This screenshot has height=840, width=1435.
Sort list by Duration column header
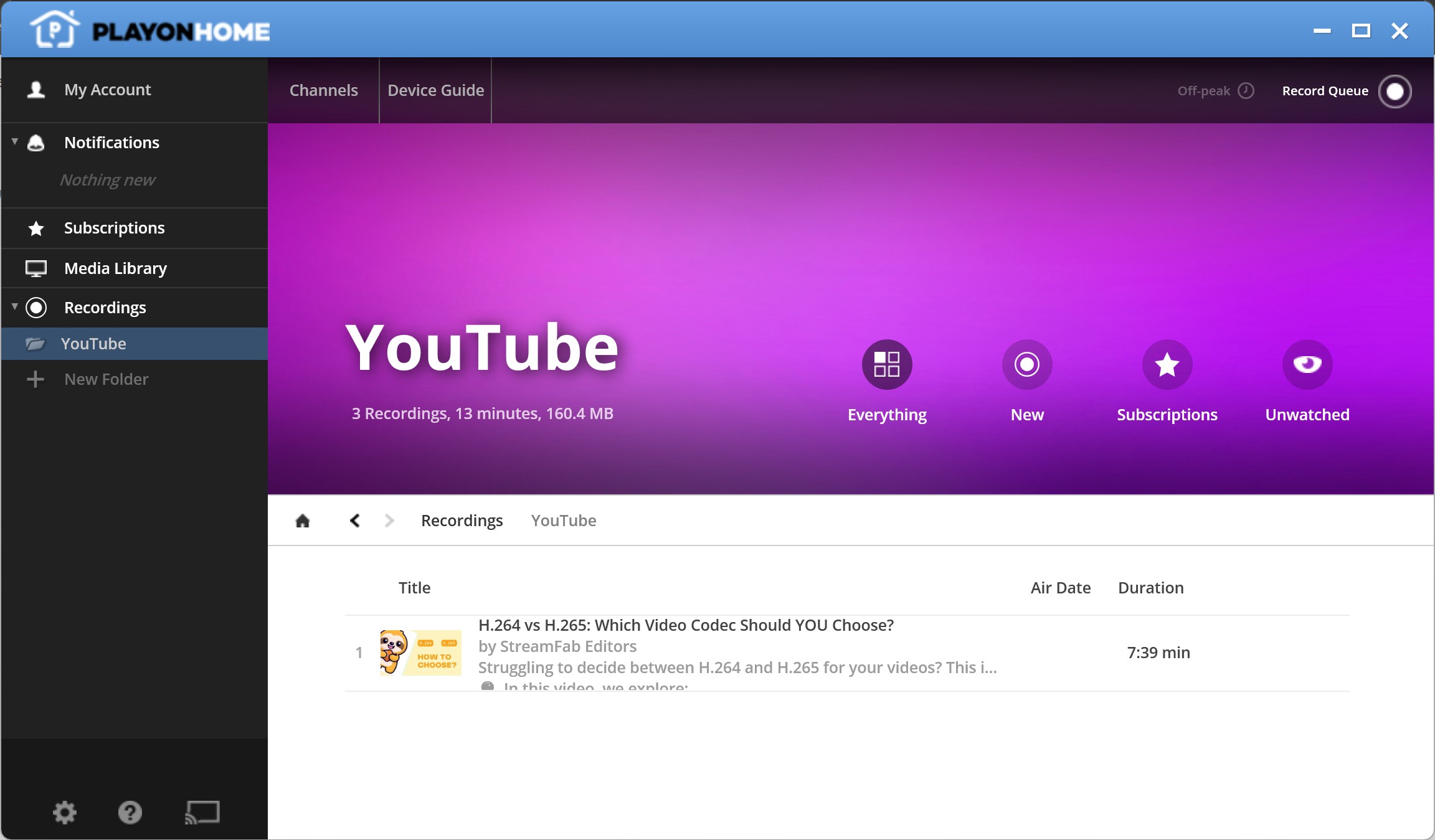[1151, 588]
